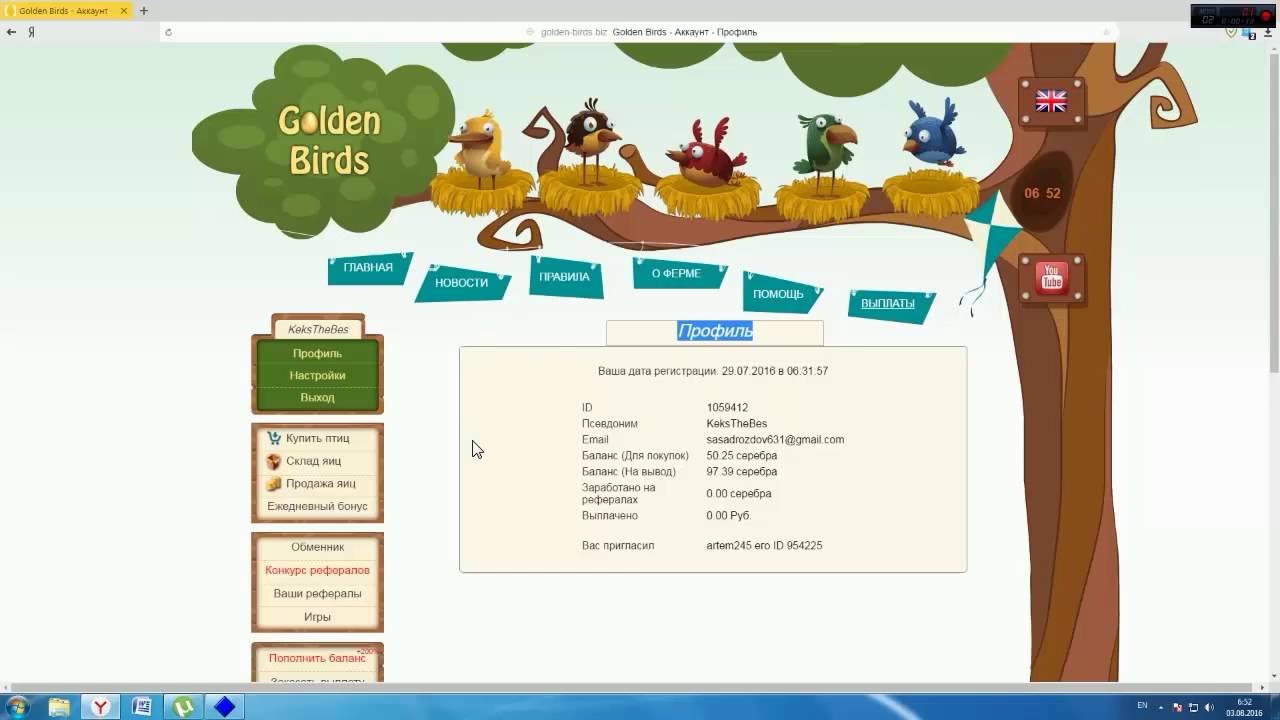Open File Explorer from the taskbar

(x=60, y=707)
